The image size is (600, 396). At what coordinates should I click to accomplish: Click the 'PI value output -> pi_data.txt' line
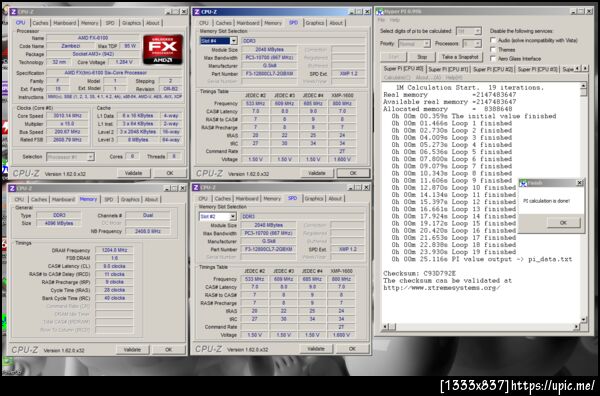coord(482,259)
